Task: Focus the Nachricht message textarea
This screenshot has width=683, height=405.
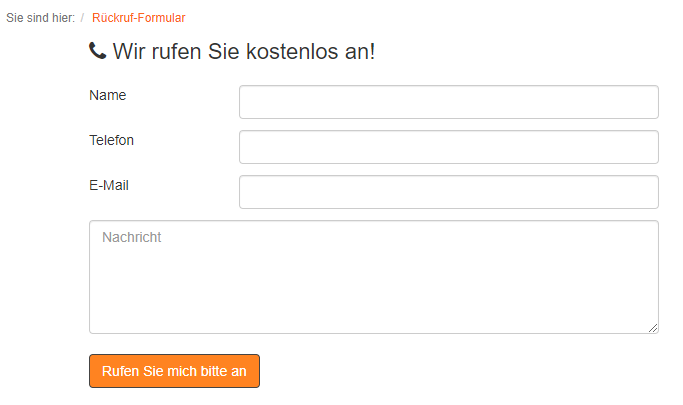Action: [x=374, y=277]
